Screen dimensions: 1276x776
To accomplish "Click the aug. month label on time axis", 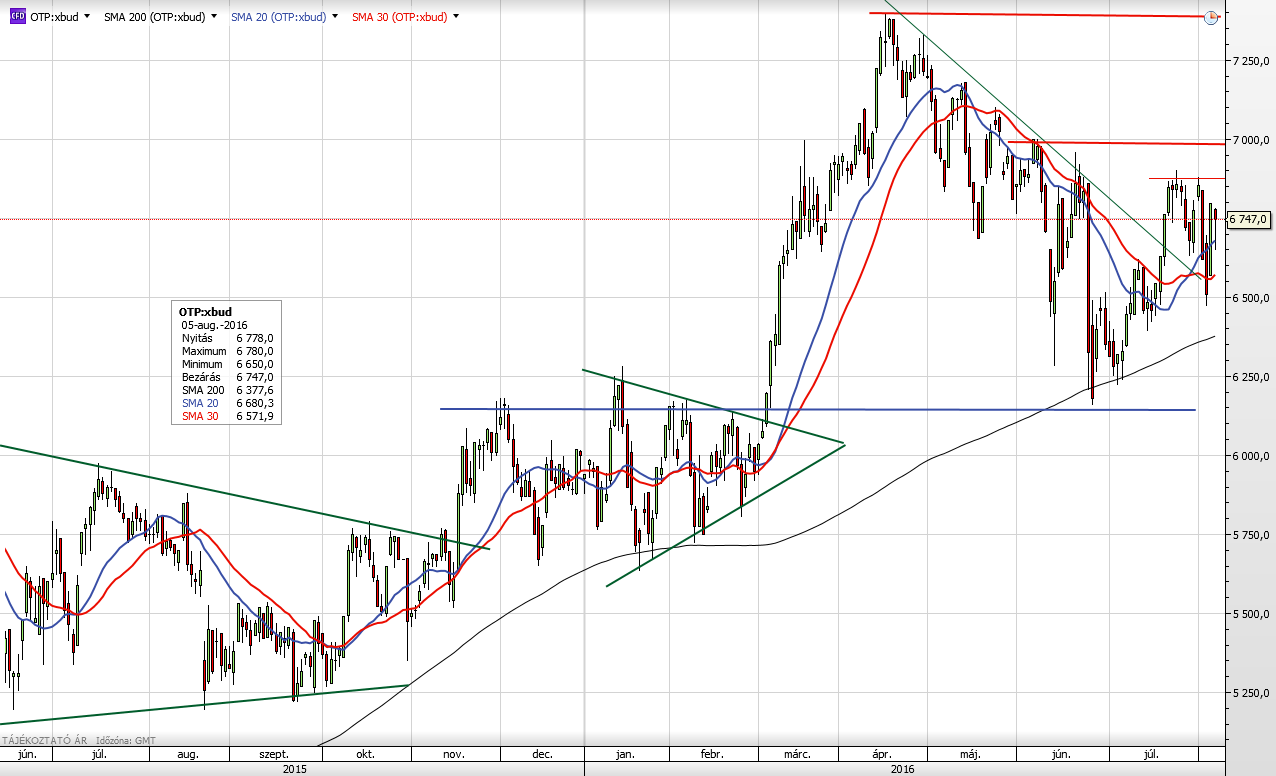I will tap(188, 754).
